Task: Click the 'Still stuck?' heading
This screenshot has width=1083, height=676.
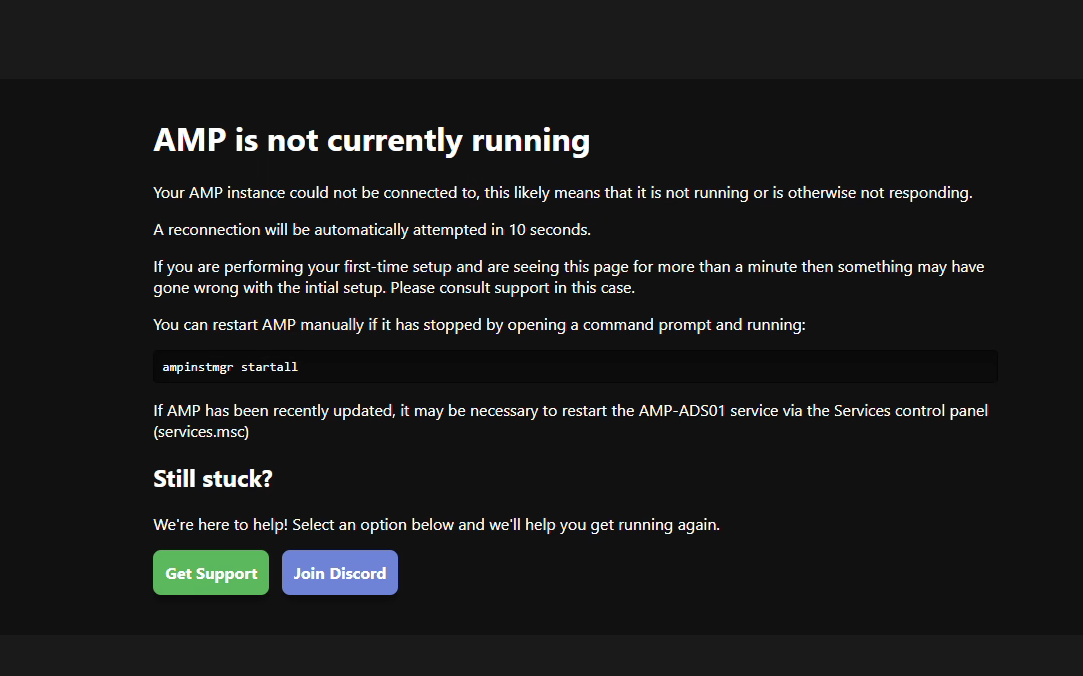Action: pyautogui.click(x=213, y=479)
